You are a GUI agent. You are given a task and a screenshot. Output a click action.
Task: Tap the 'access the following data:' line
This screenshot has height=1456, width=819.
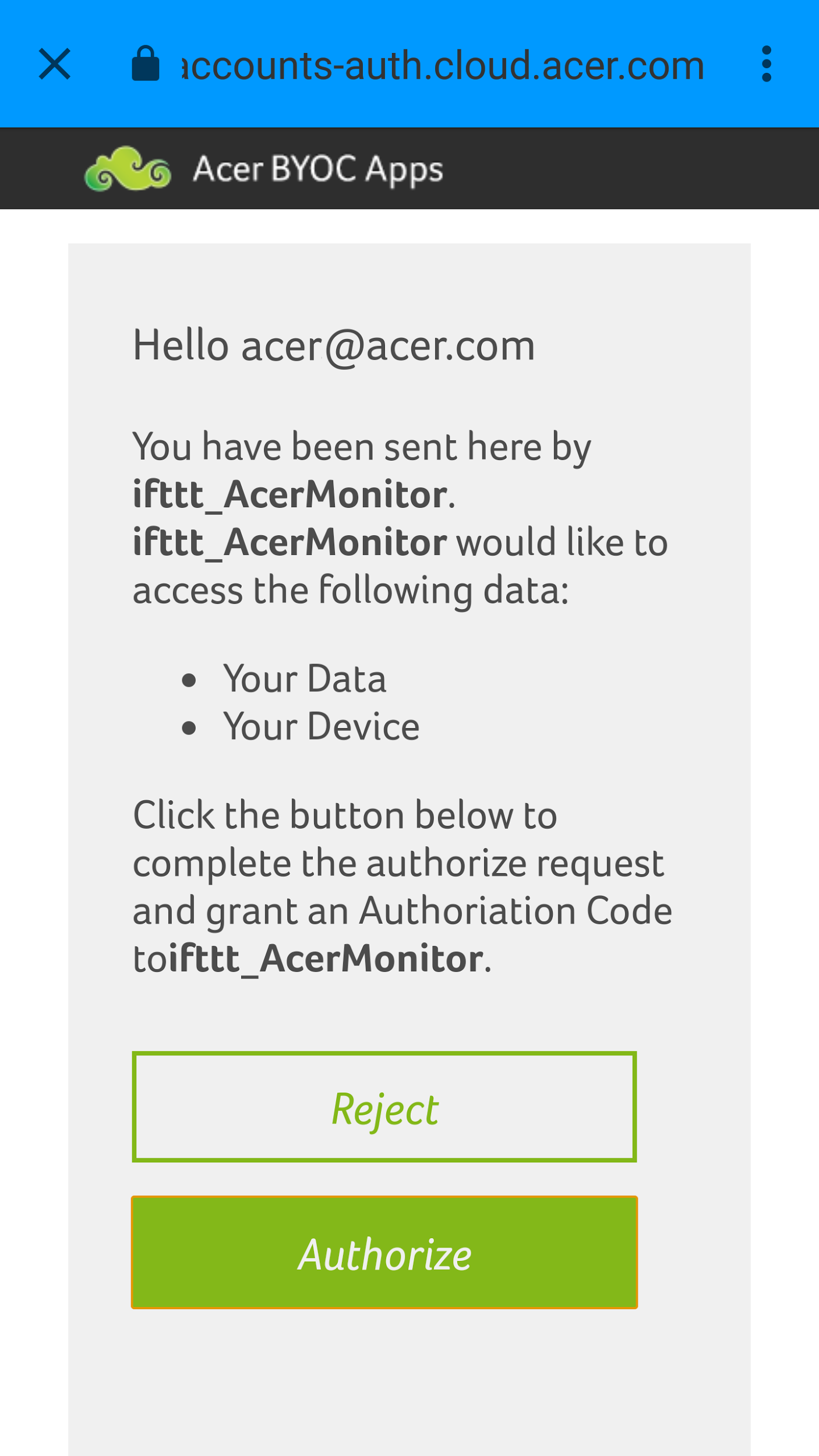tap(351, 591)
